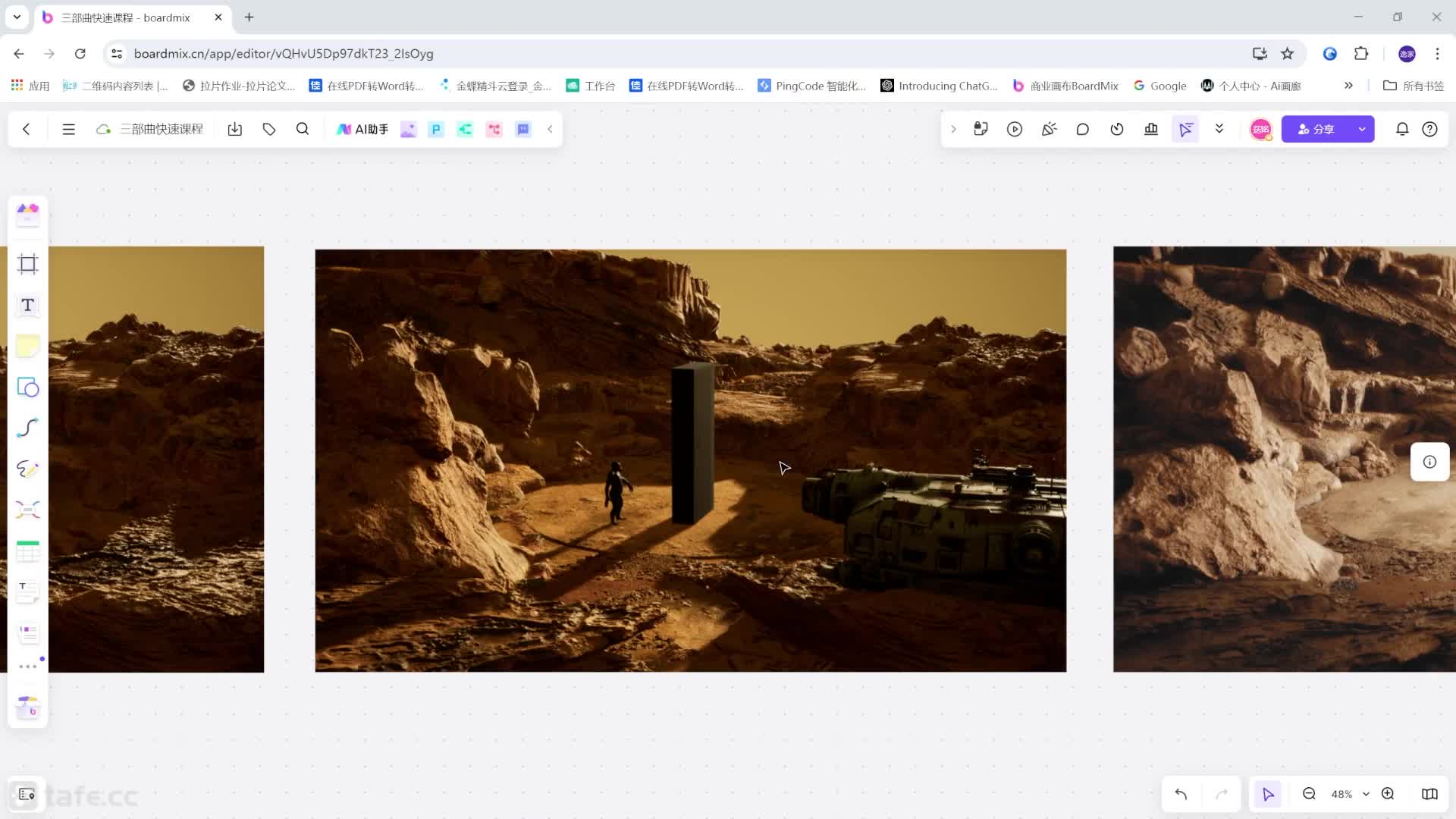
Task: Open the tag label icon
Action: click(x=269, y=130)
